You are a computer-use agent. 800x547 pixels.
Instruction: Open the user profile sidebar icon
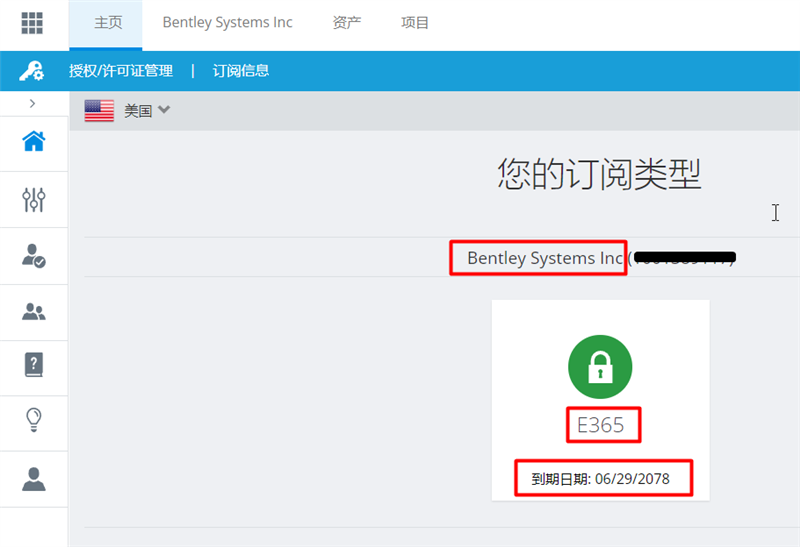[x=34, y=479]
